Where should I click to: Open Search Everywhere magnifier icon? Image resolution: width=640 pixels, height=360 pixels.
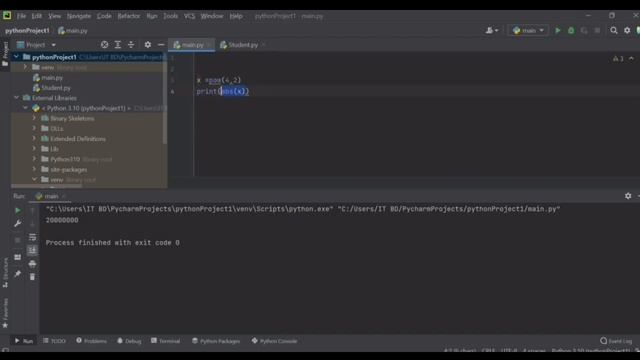[613, 31]
